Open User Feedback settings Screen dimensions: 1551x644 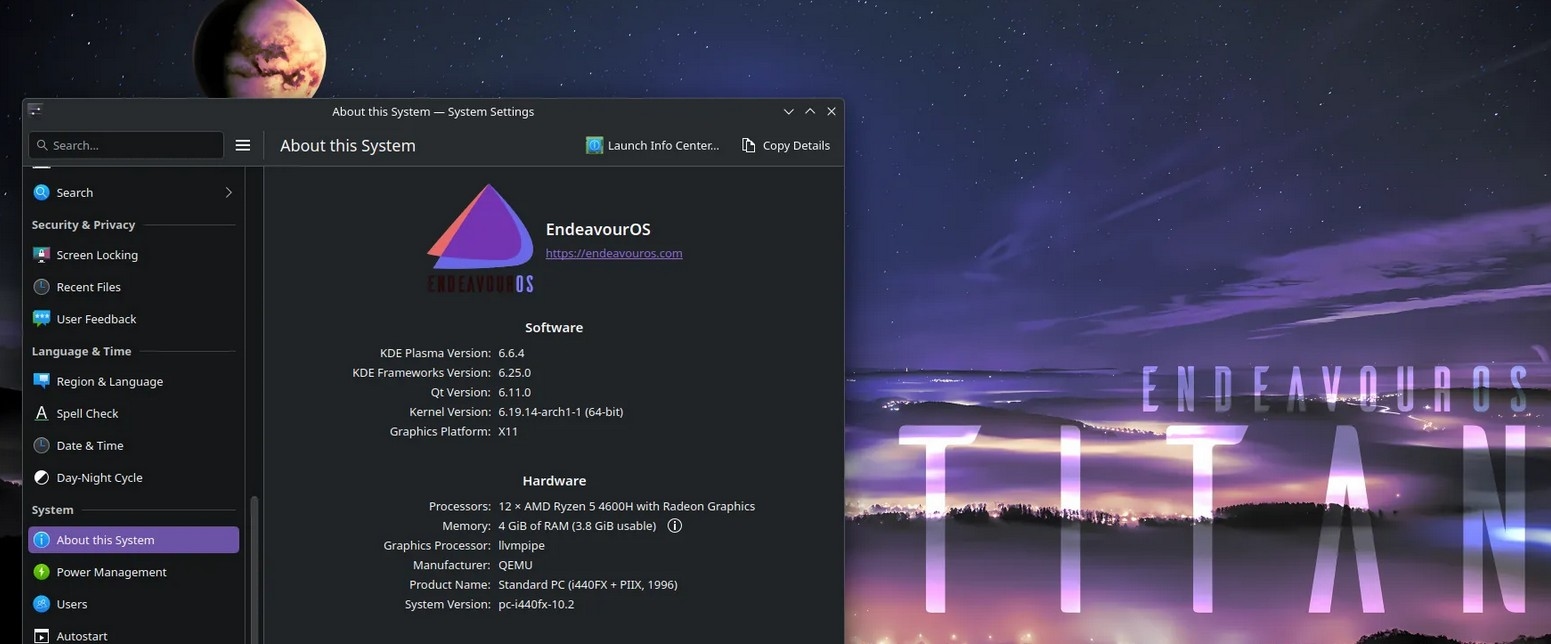pyautogui.click(x=134, y=319)
